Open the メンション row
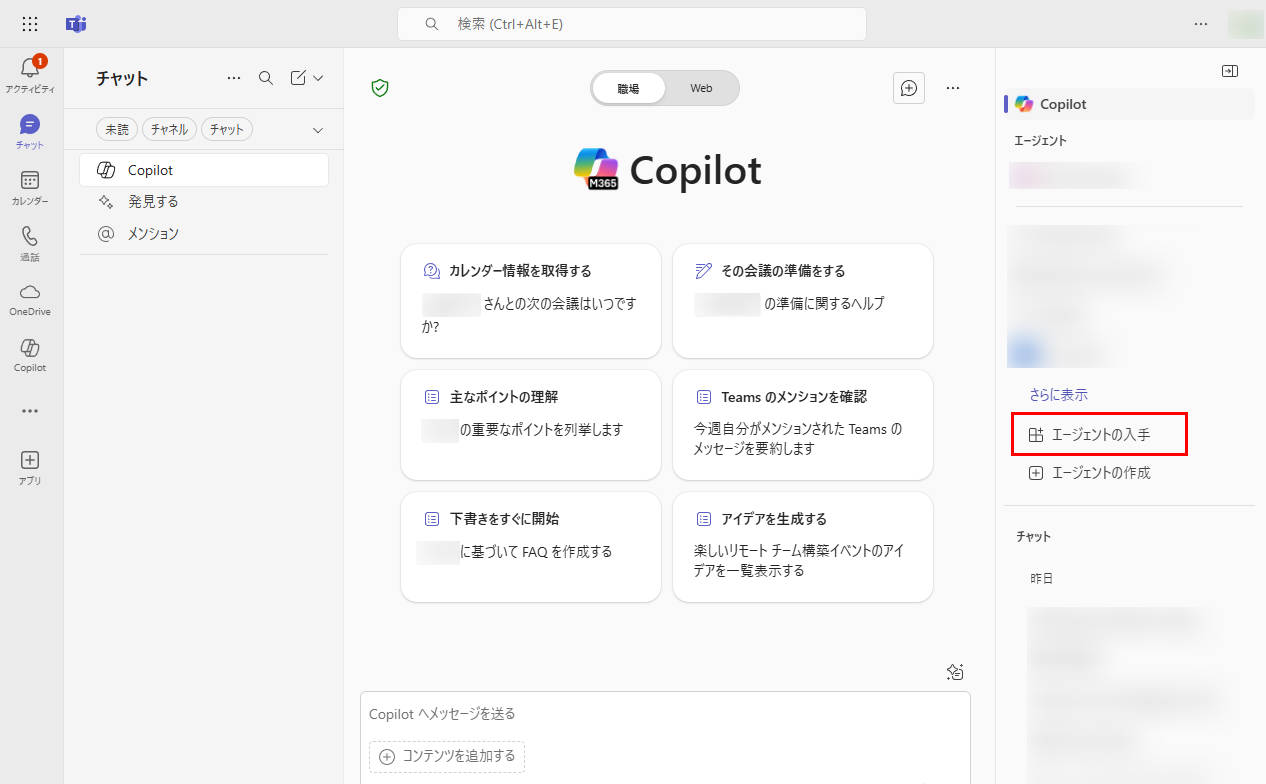 [x=204, y=234]
